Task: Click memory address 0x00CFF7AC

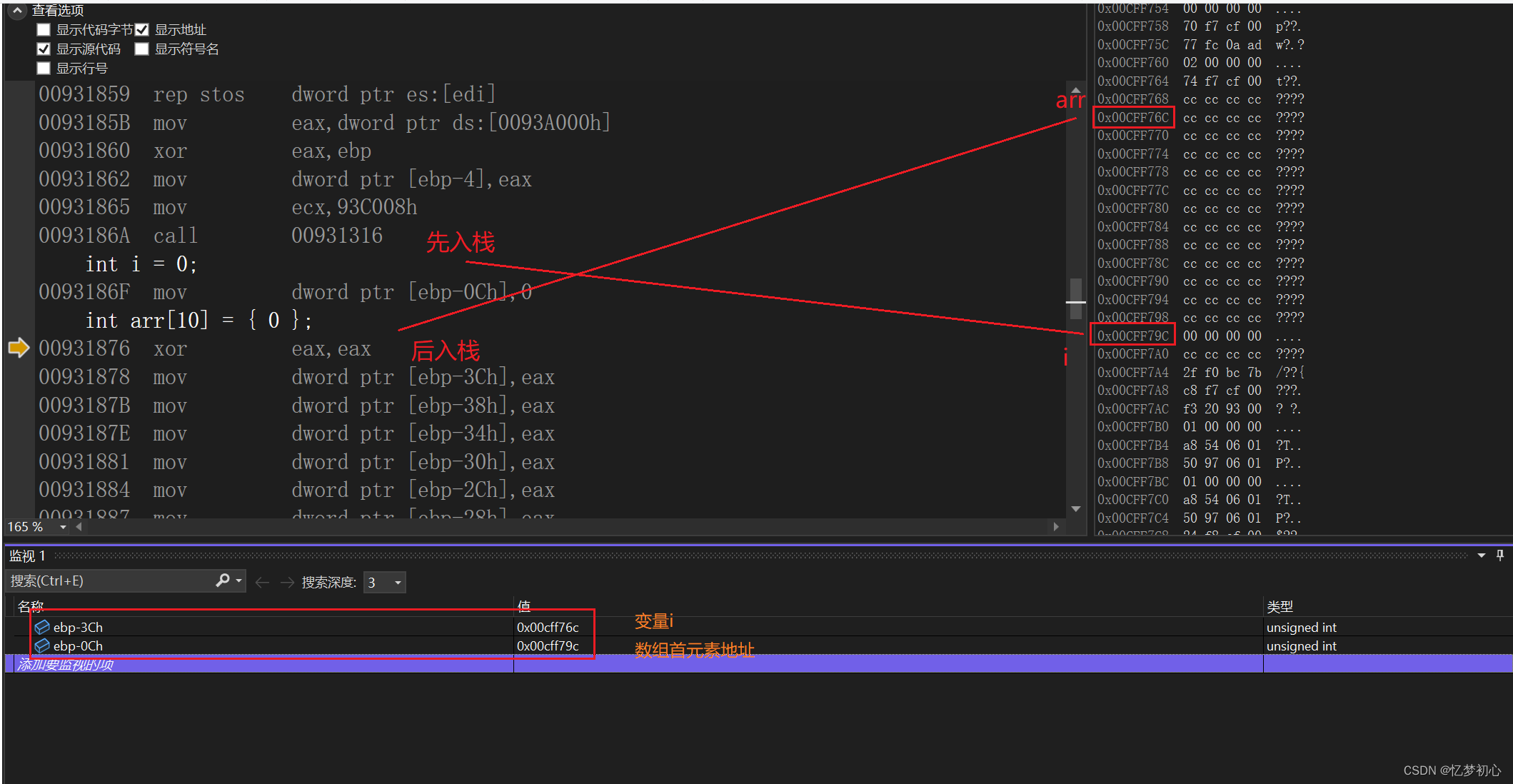Action: pos(1133,408)
